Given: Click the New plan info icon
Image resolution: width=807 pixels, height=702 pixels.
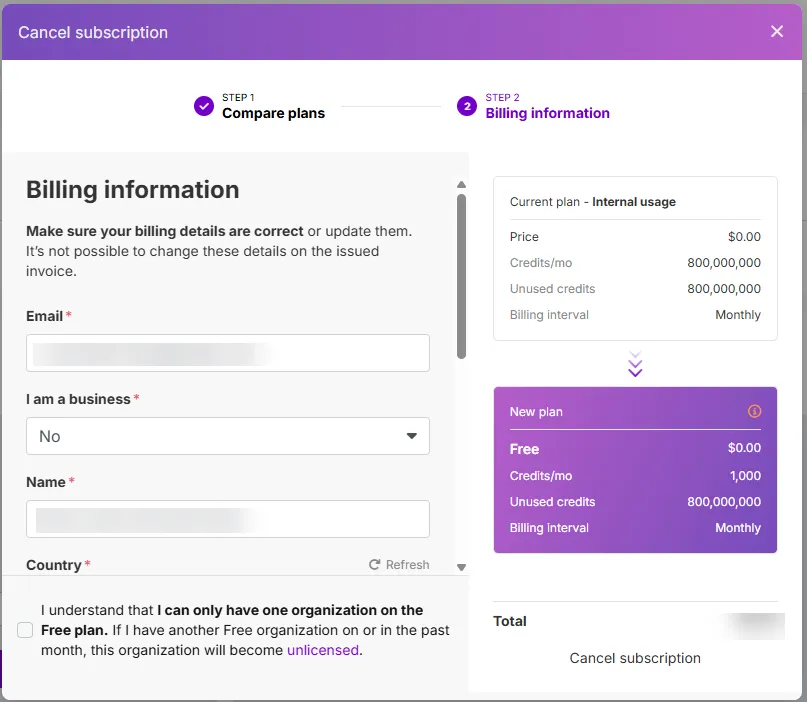Looking at the screenshot, I should coord(754,411).
